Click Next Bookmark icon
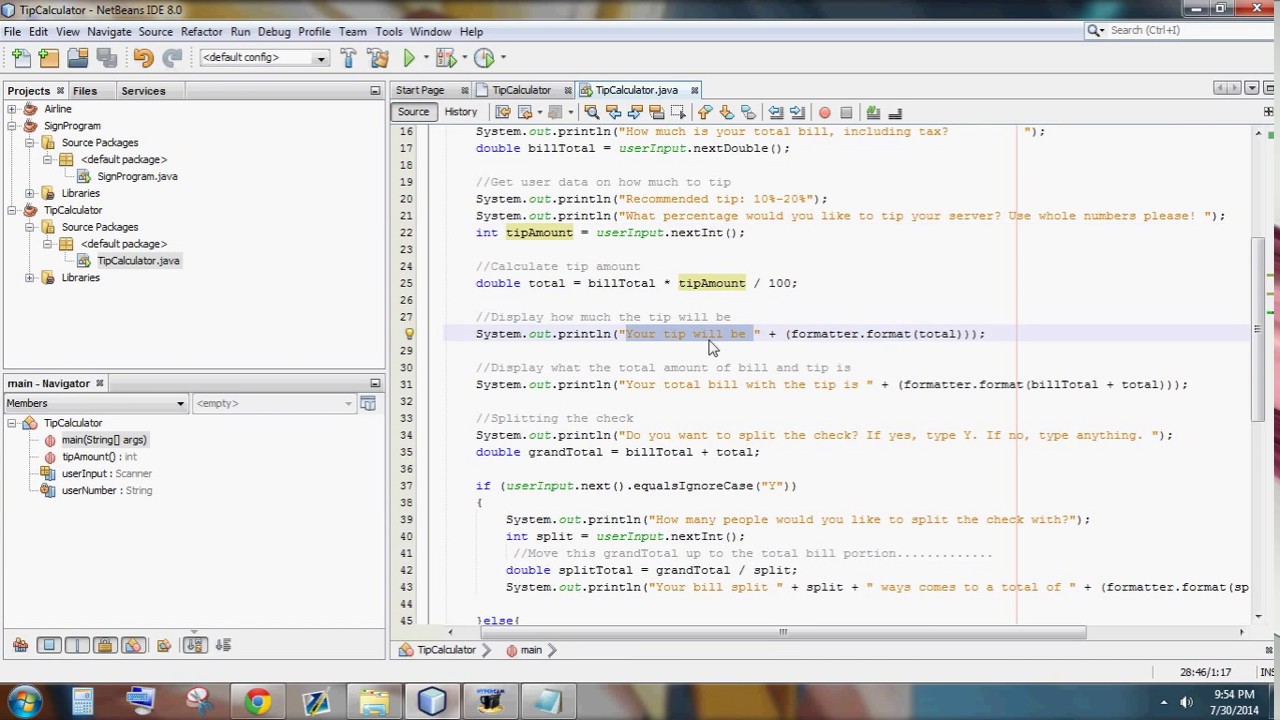The image size is (1280, 720). pos(727,112)
